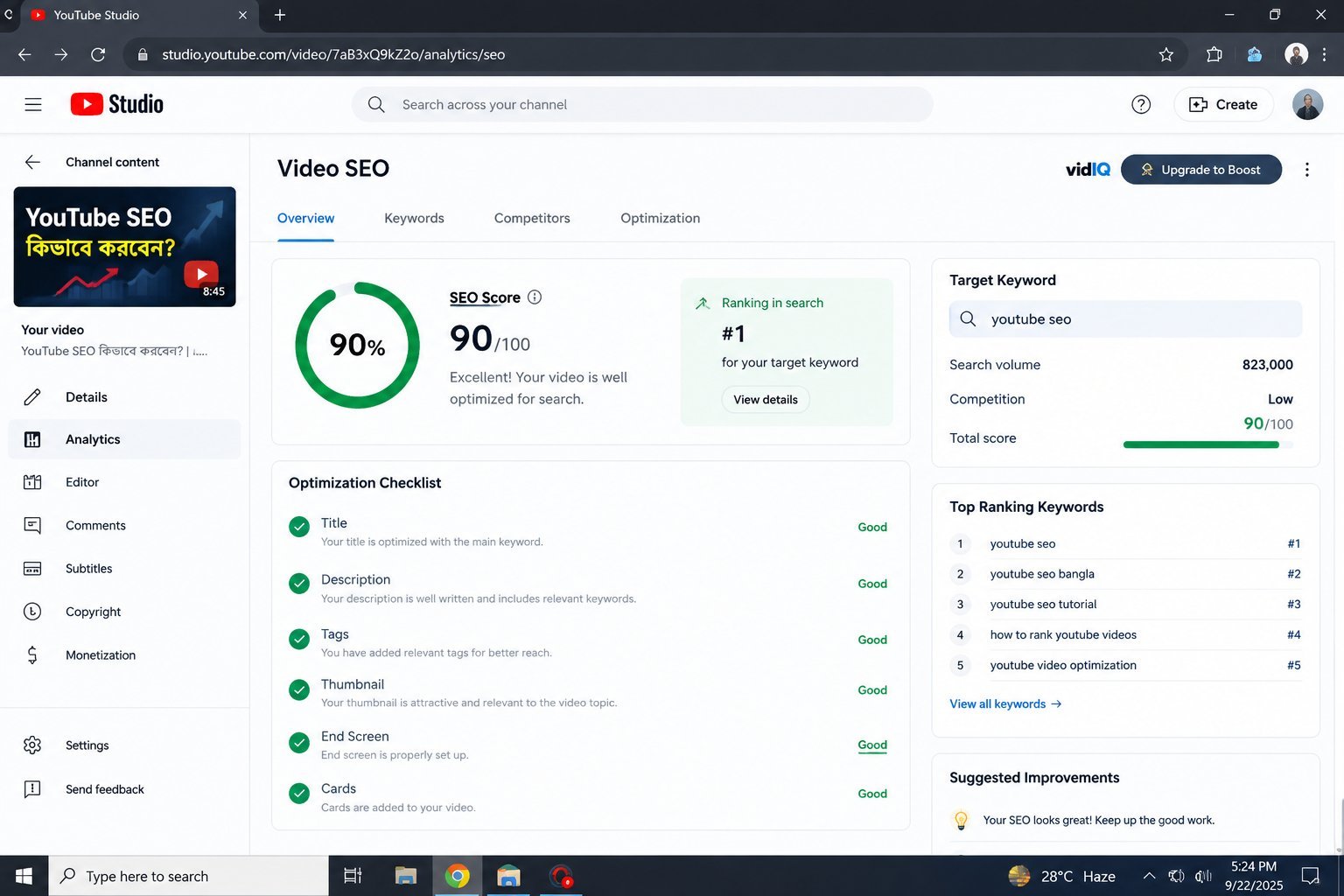Viewport: 1344px width, 896px height.
Task: Open a new browser tab
Action: pyautogui.click(x=280, y=15)
